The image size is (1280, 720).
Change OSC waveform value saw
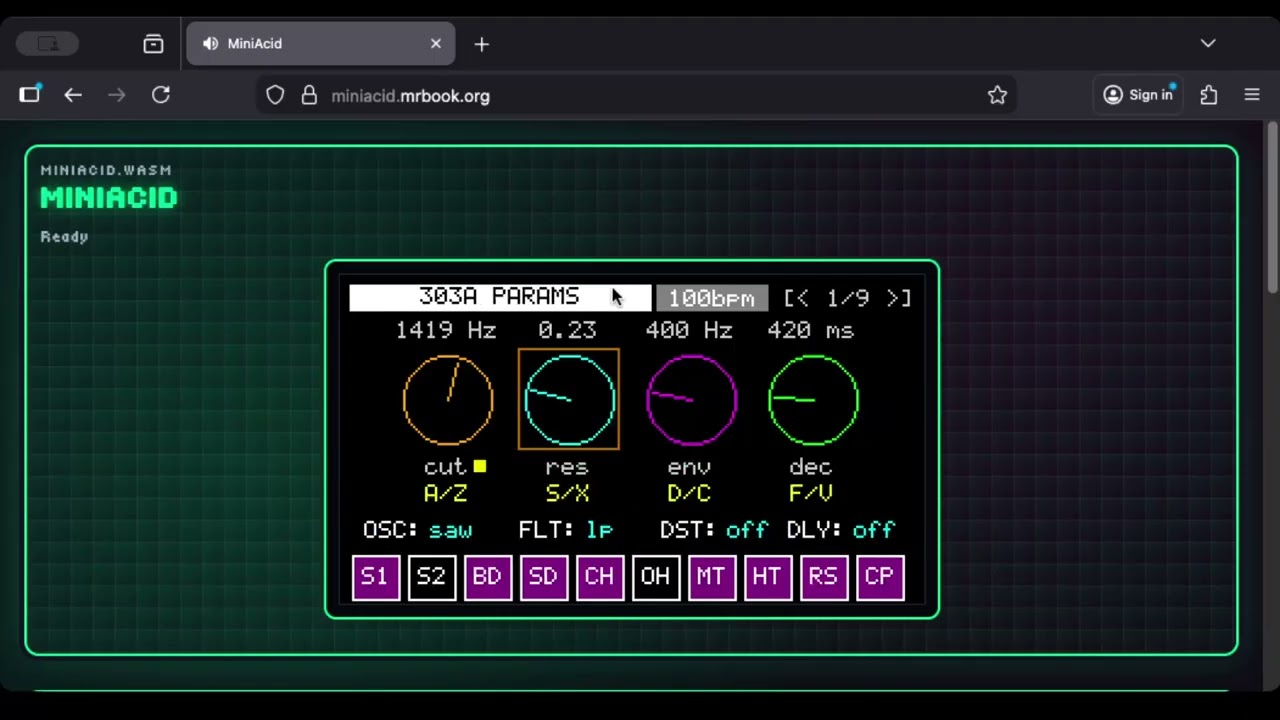pos(450,530)
